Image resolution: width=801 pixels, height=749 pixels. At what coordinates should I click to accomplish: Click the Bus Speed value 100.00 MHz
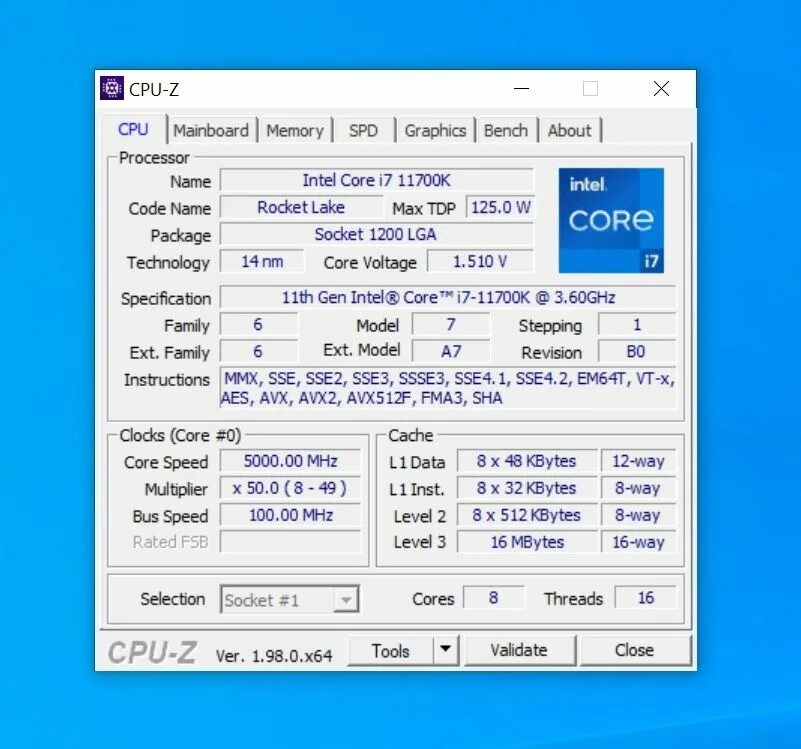(290, 515)
